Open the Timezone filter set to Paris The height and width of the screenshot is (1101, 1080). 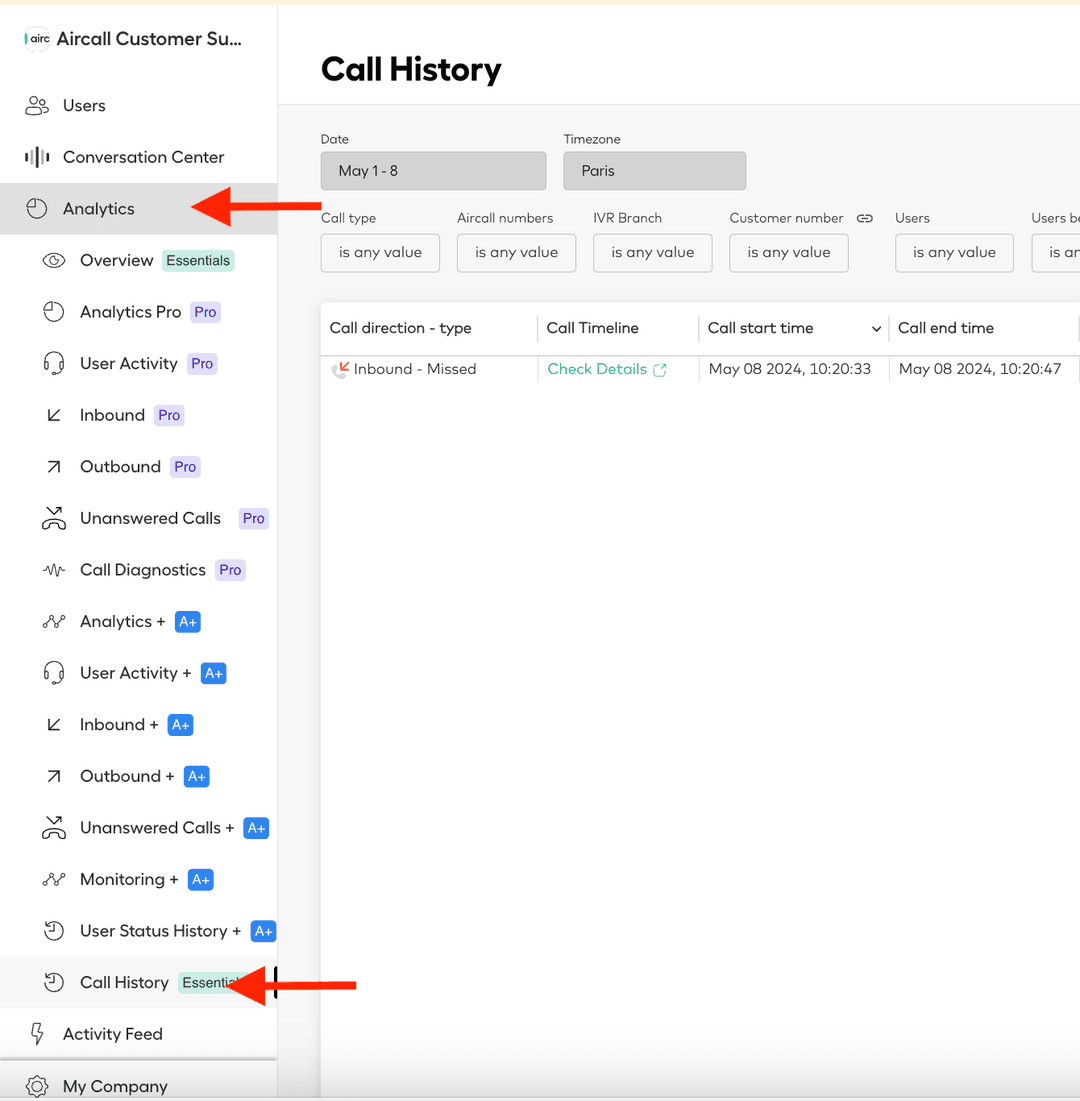pos(654,171)
